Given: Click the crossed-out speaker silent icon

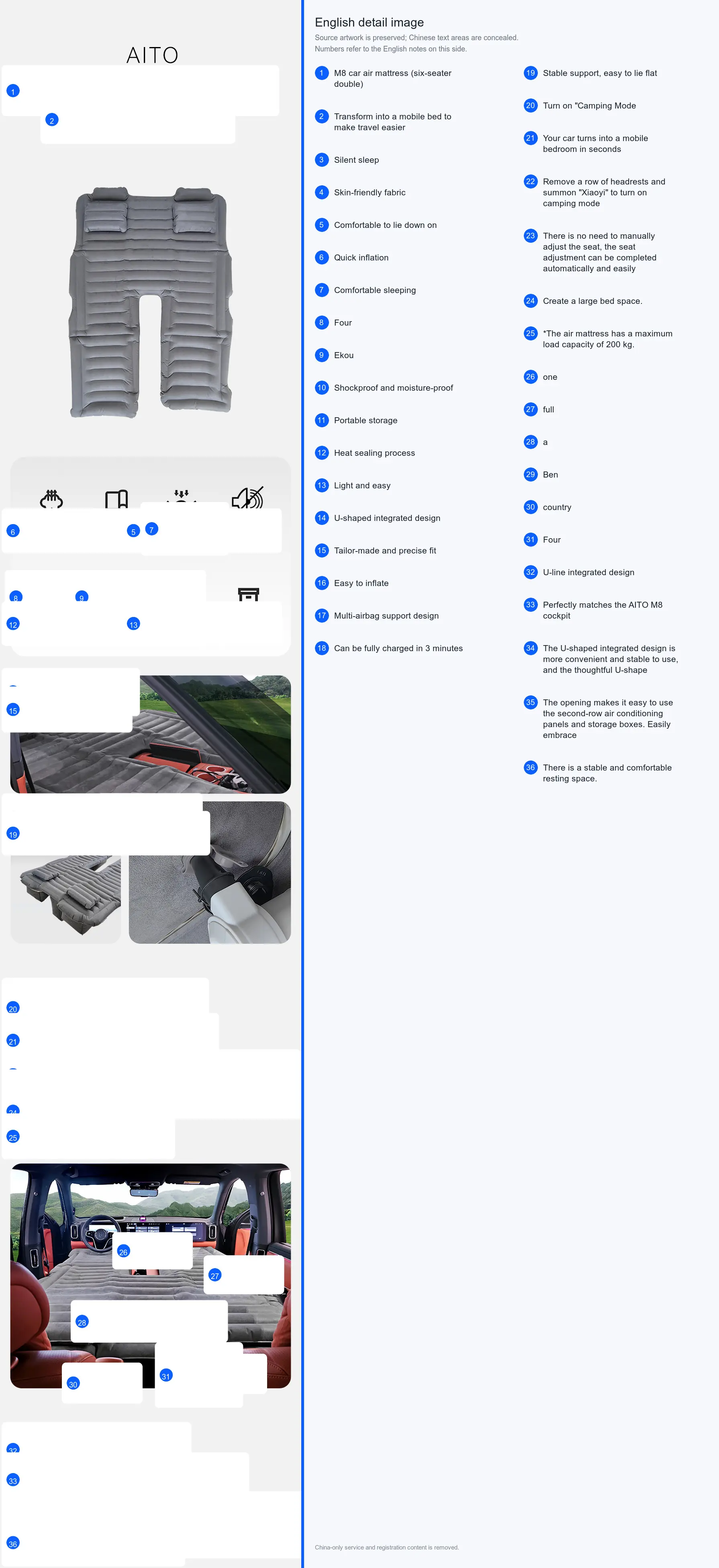Looking at the screenshot, I should pos(247,497).
